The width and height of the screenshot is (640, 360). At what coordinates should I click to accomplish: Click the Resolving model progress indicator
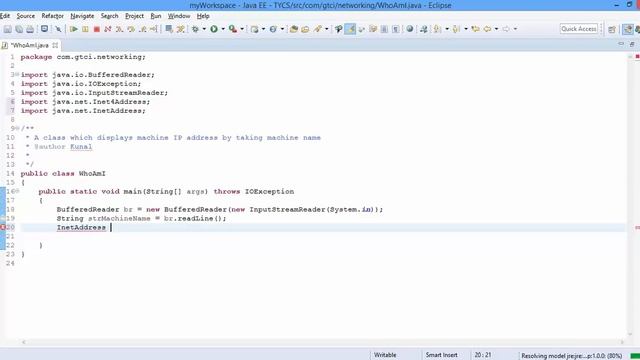(571, 356)
